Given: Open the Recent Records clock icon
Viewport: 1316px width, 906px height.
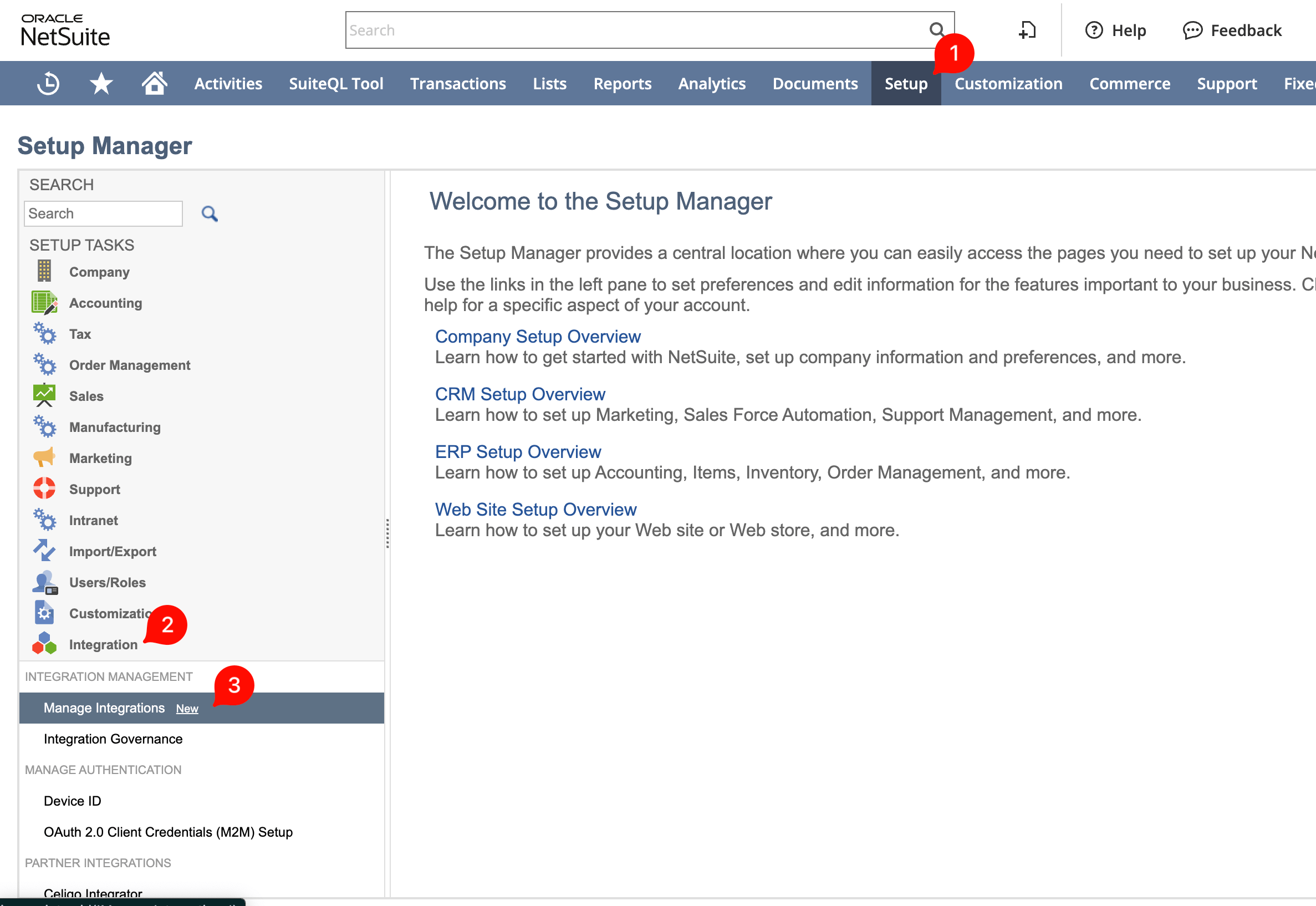Looking at the screenshot, I should click(48, 83).
